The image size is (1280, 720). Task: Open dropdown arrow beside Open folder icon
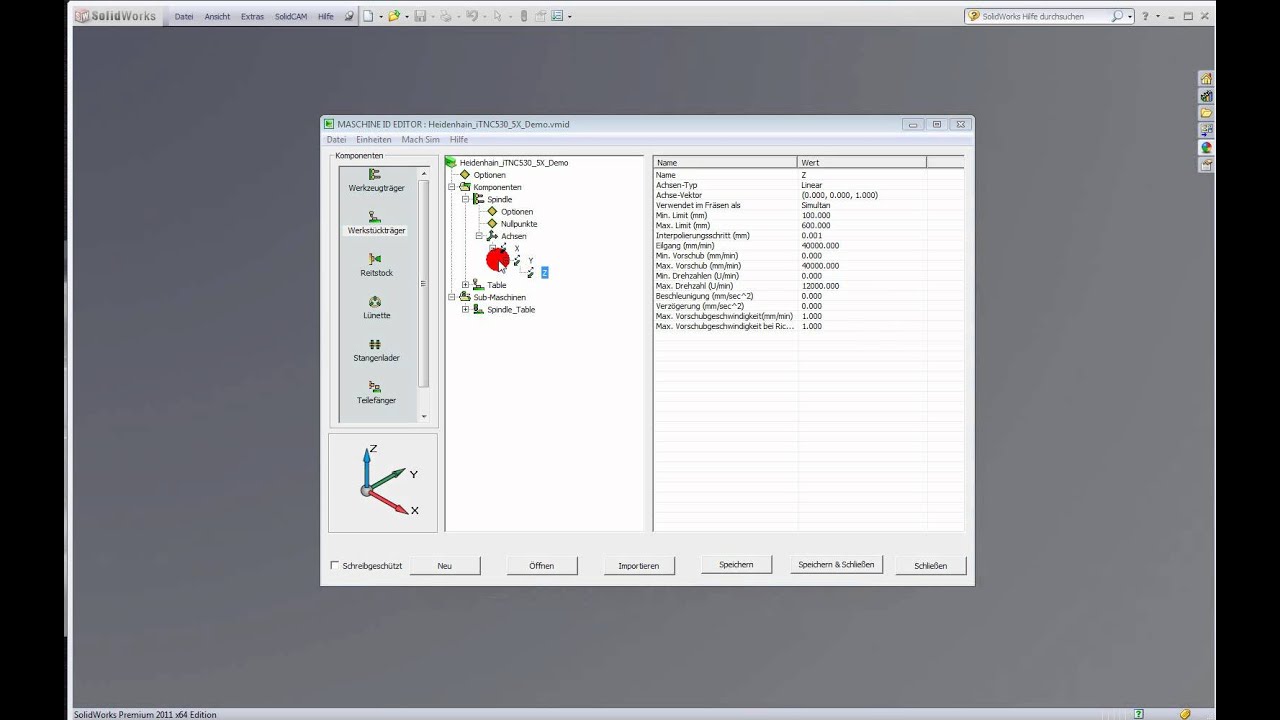click(406, 16)
